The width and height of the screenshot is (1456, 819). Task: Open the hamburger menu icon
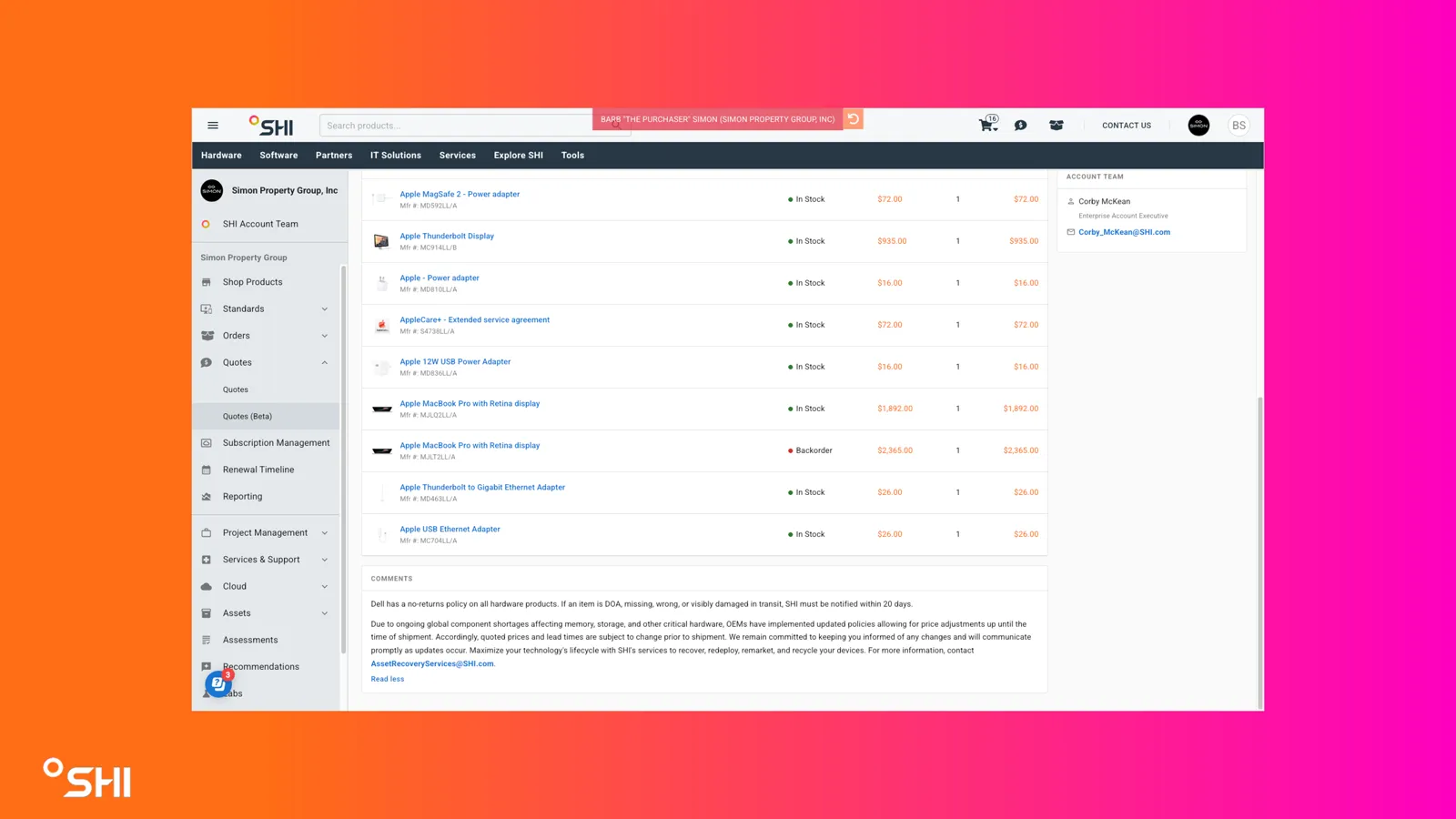[x=213, y=126]
